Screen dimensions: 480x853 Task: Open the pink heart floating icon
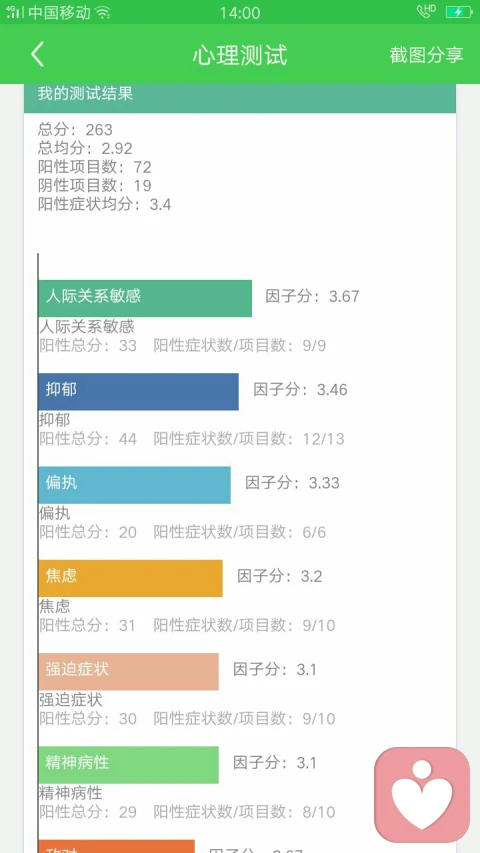(x=422, y=795)
